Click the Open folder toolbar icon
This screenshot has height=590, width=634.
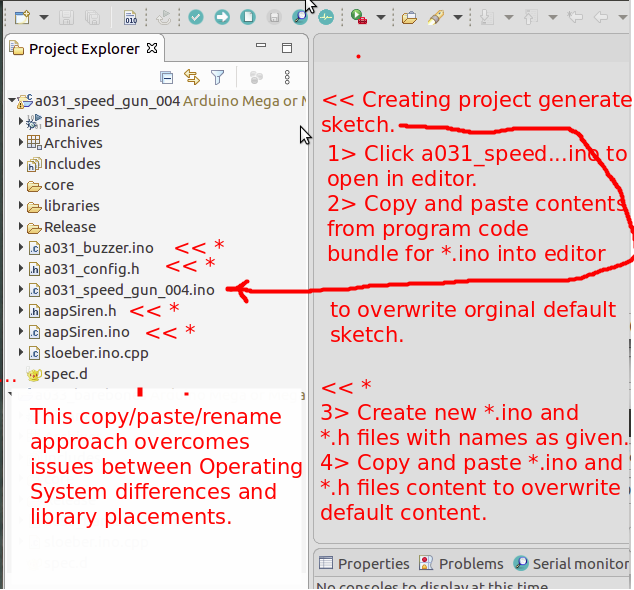[409, 17]
